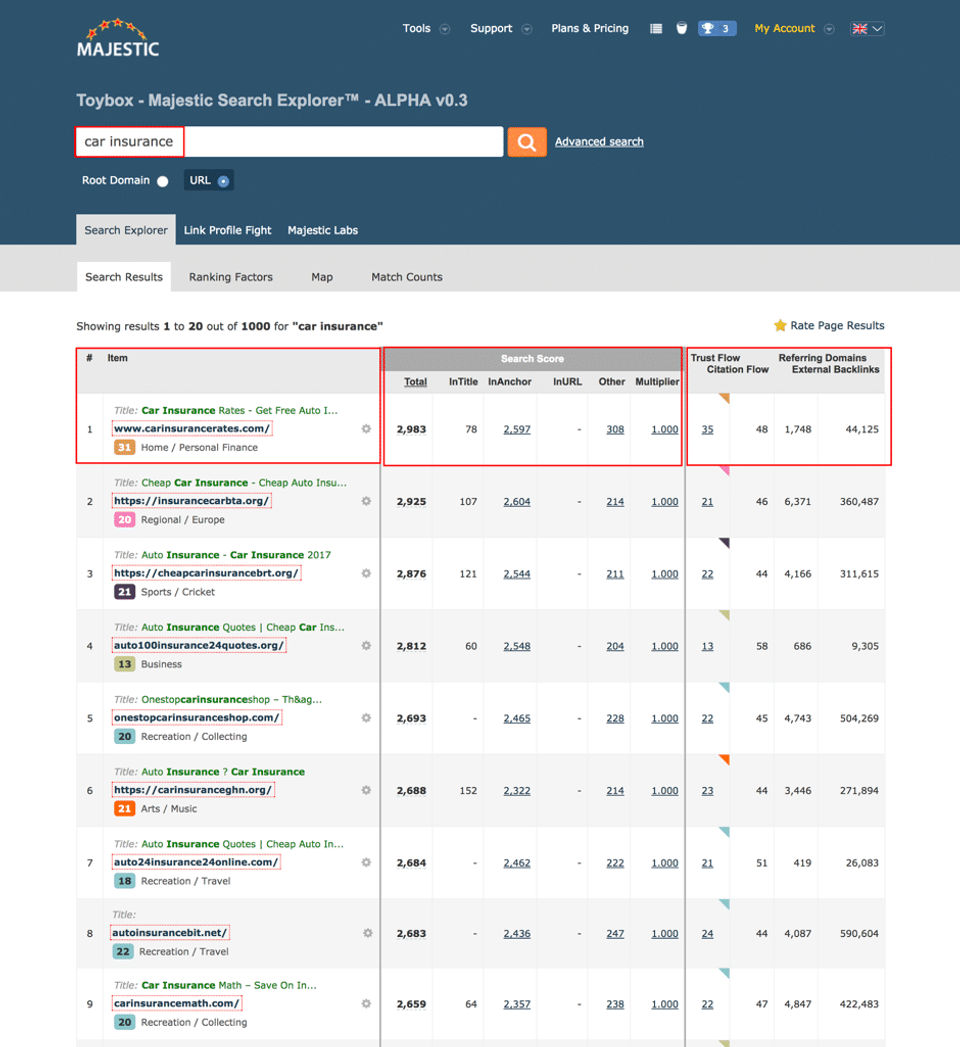Click InAnchor value 2,604
960x1047 pixels.
pos(517,501)
